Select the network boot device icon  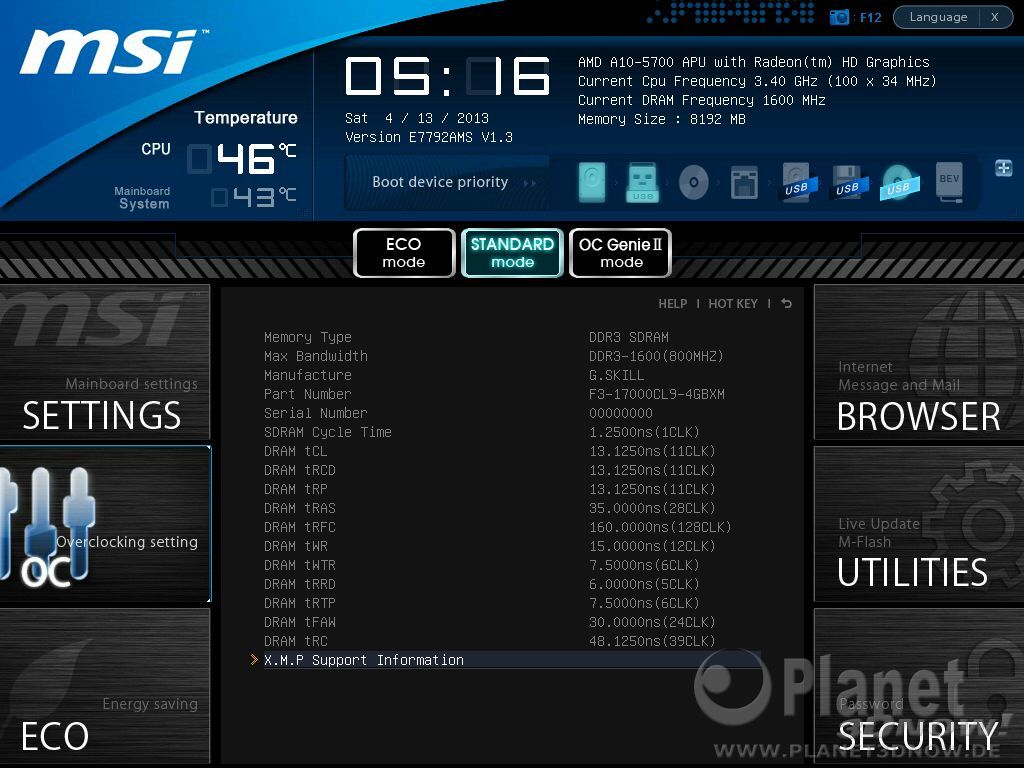[x=744, y=182]
